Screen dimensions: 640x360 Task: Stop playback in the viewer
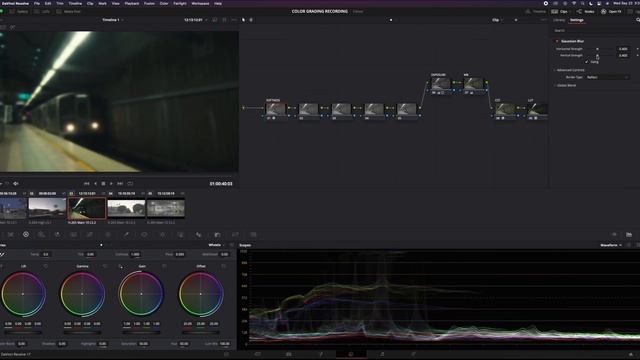pyautogui.click(x=103, y=184)
